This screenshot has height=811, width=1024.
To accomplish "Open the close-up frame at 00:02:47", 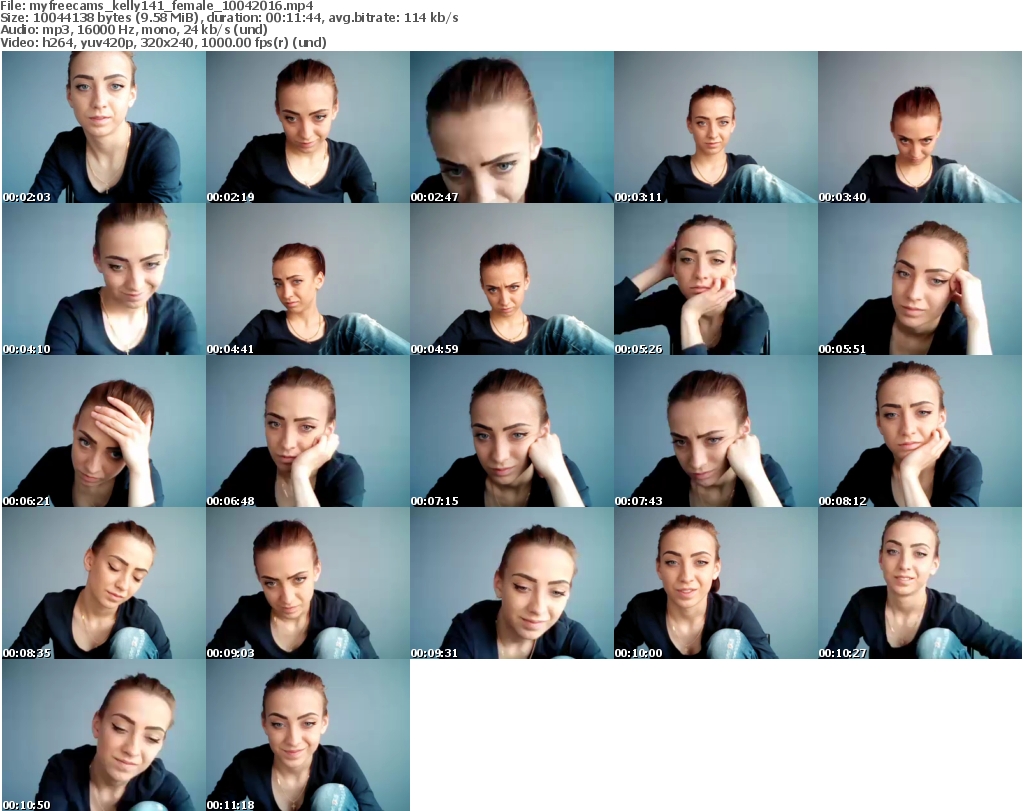I will (511, 127).
